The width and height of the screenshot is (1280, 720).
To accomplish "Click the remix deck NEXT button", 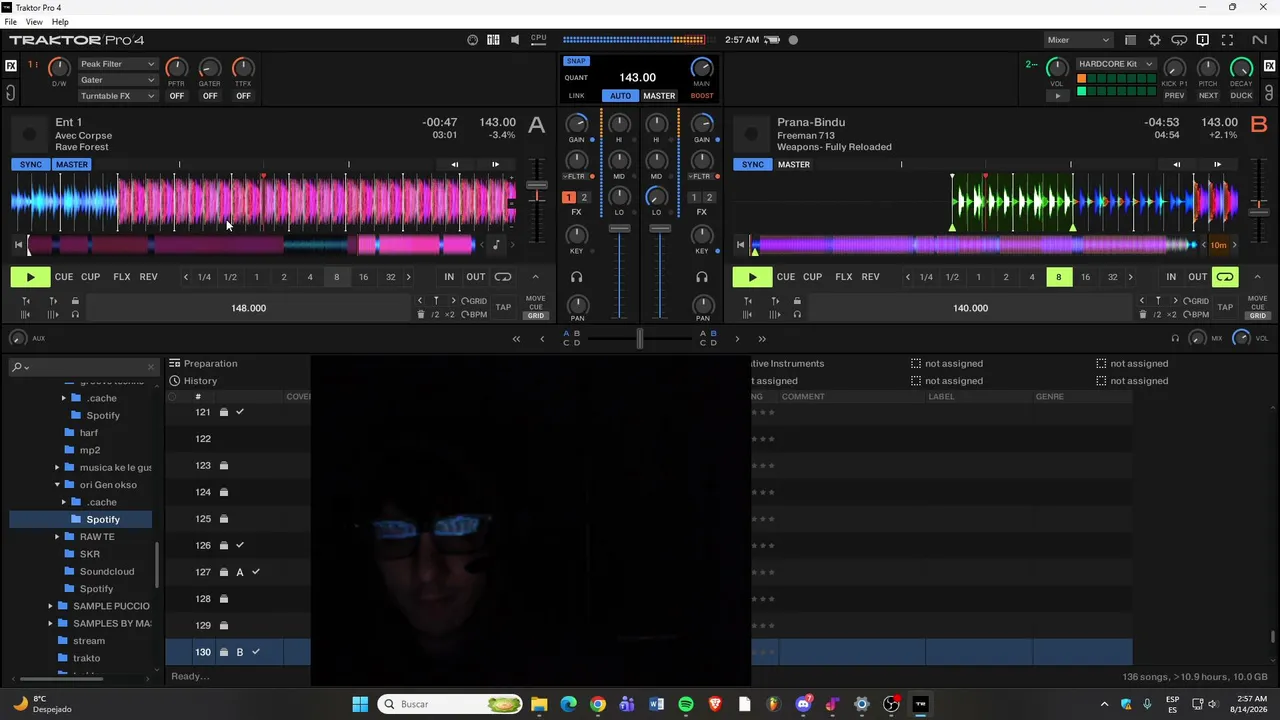I will 1209,96.
